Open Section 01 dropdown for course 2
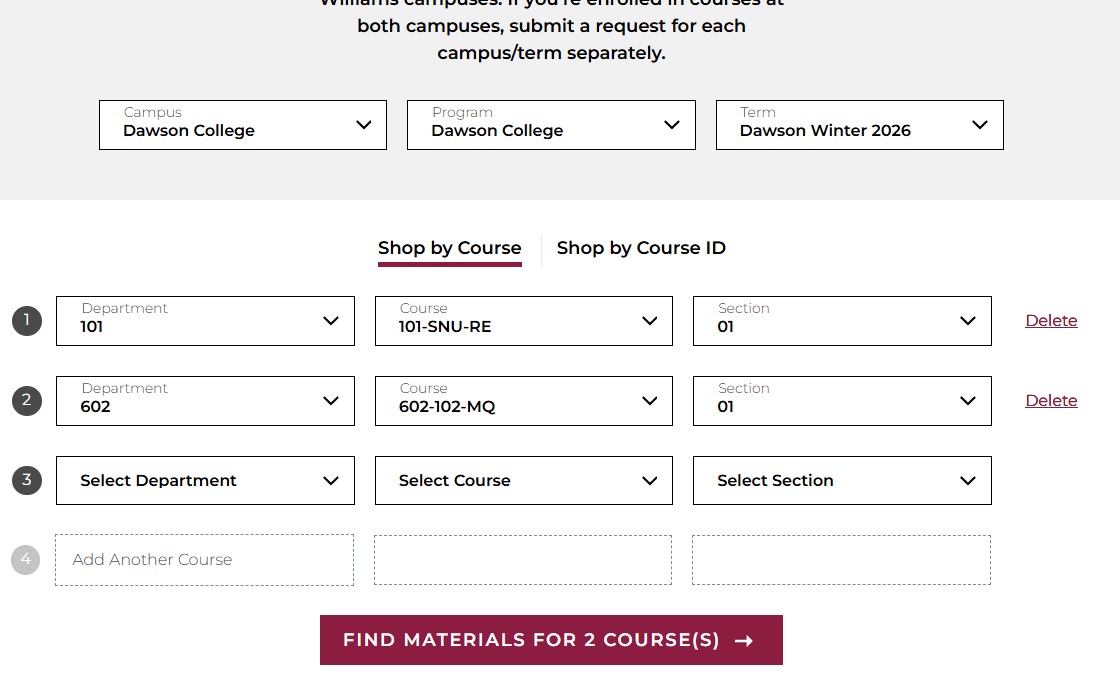Viewport: 1120px width, 677px height. (841, 401)
